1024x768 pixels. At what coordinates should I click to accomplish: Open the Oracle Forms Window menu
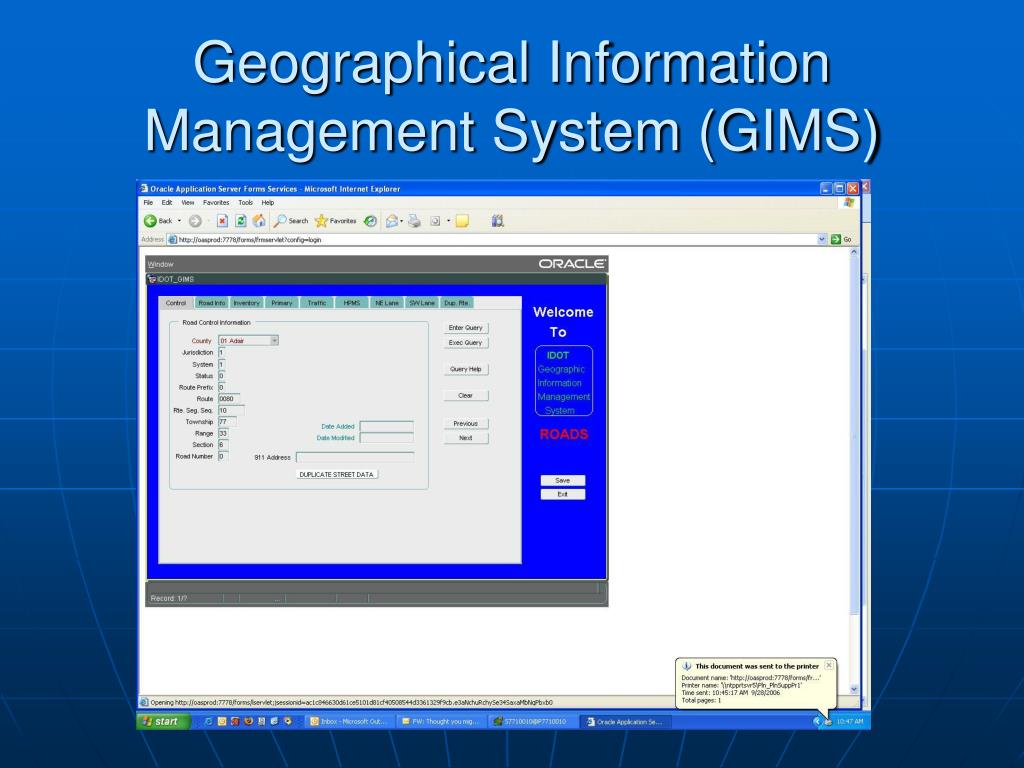tap(161, 264)
